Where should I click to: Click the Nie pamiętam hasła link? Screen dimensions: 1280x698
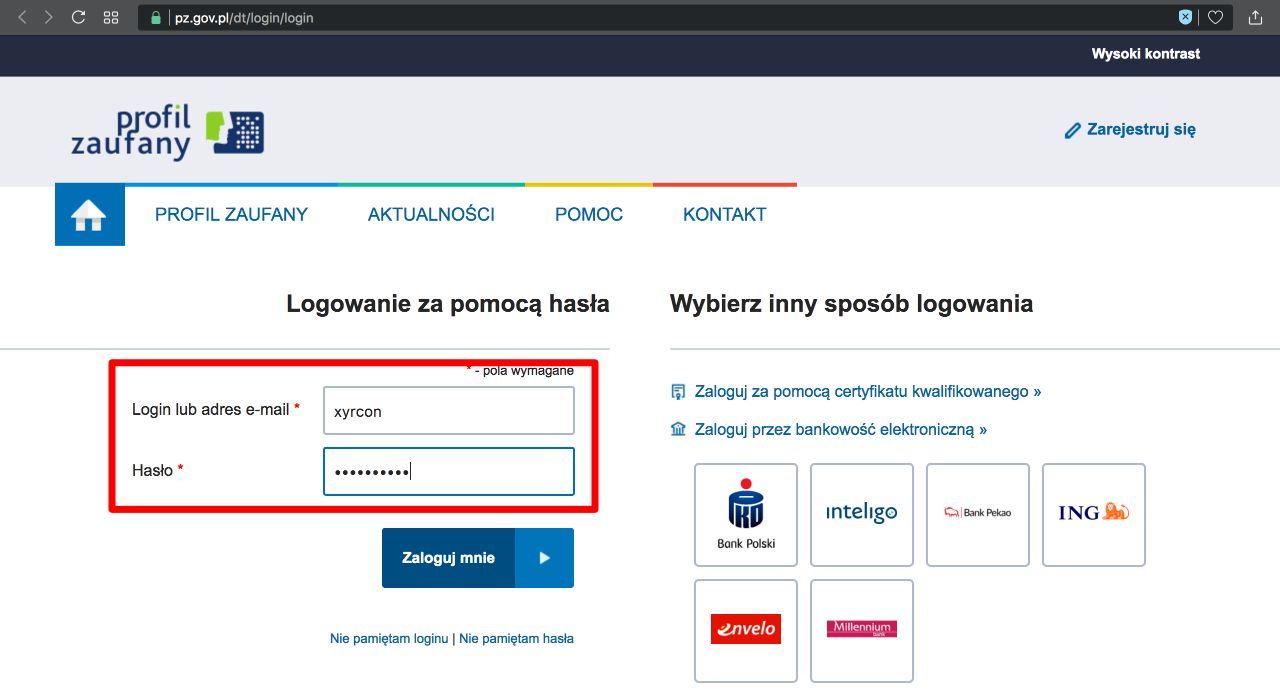pyautogui.click(x=516, y=638)
